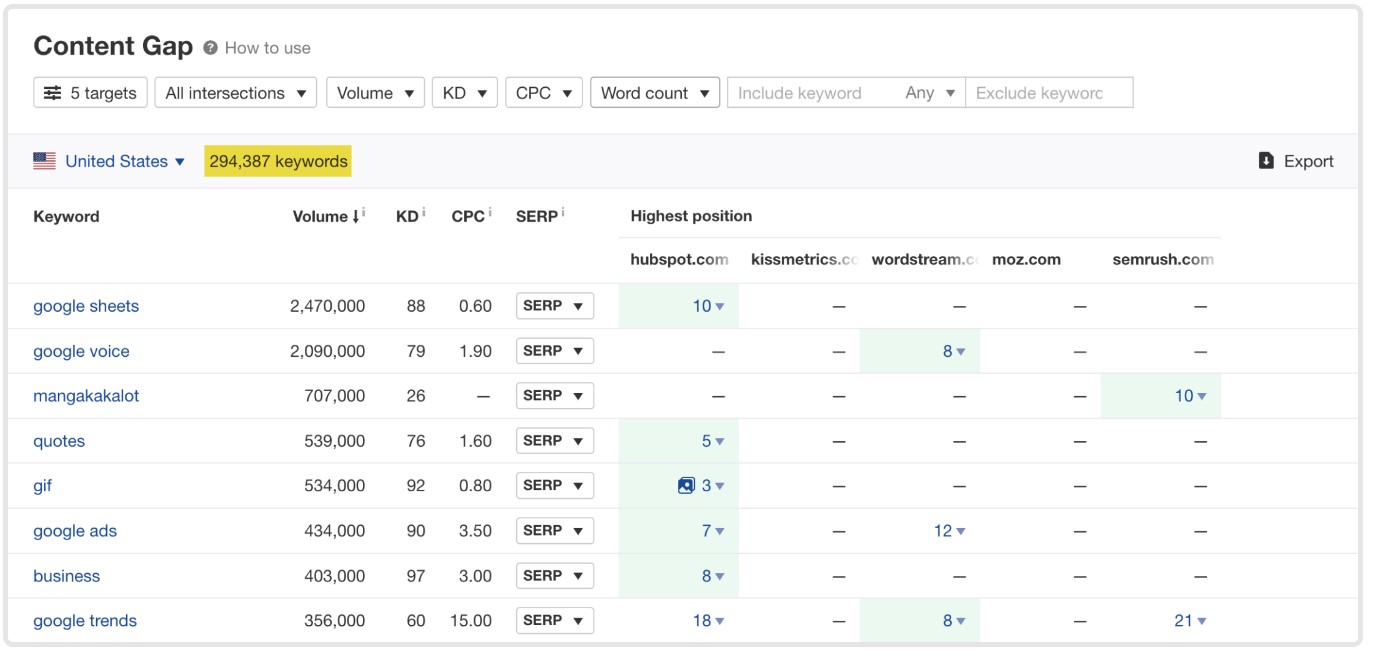Image resolution: width=1398 pixels, height=661 pixels.
Task: Click the hubspot.com column header
Action: point(679,259)
